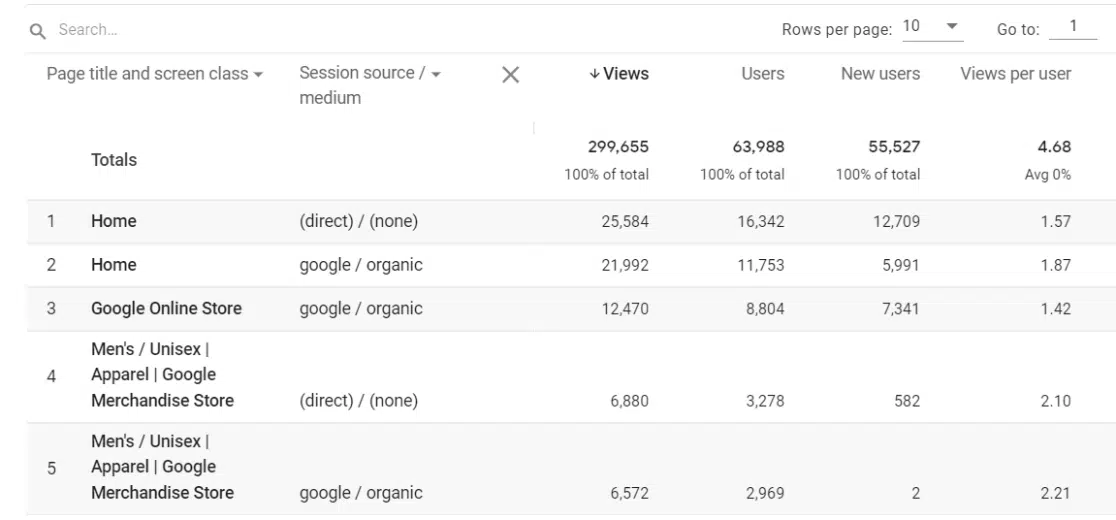Image resolution: width=1116 pixels, height=520 pixels.
Task: Click Home page title in row 2
Action: 113,265
